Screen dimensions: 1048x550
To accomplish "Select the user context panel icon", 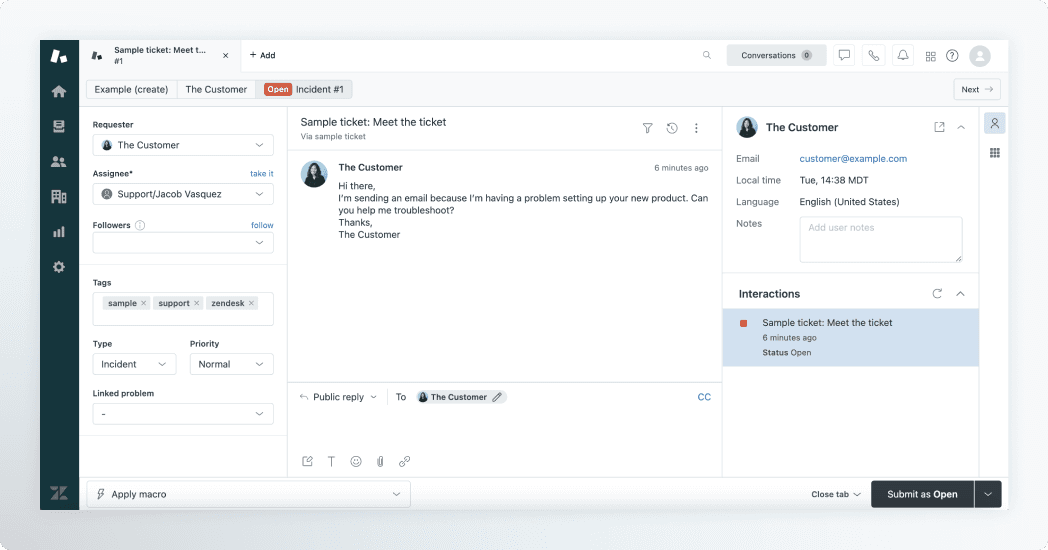I will [995, 124].
